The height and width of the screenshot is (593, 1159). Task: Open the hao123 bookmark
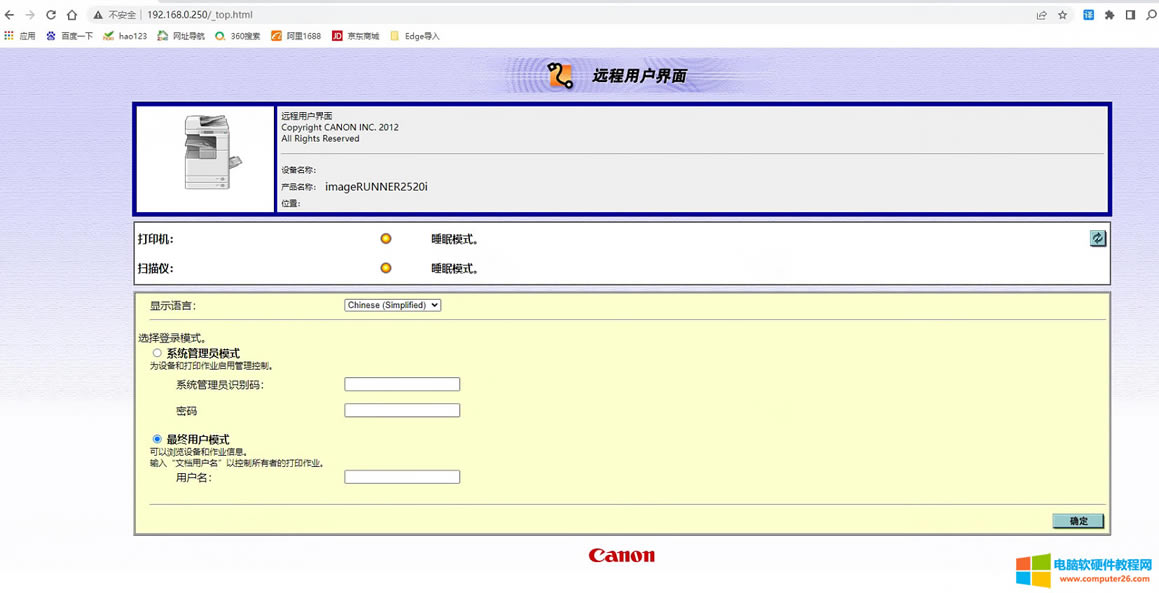tap(125, 36)
